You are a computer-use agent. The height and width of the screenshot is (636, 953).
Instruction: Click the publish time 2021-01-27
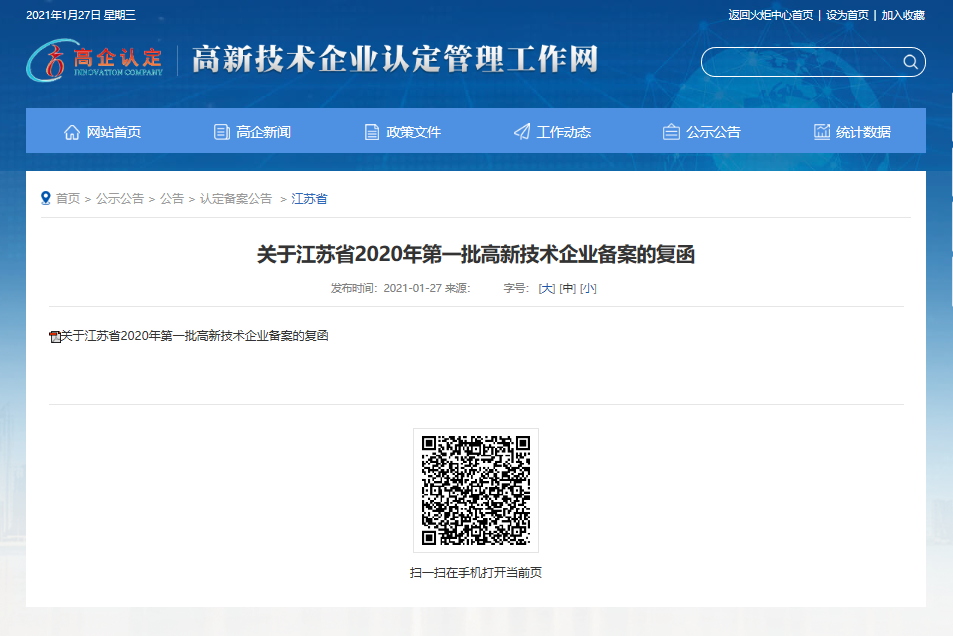412,288
